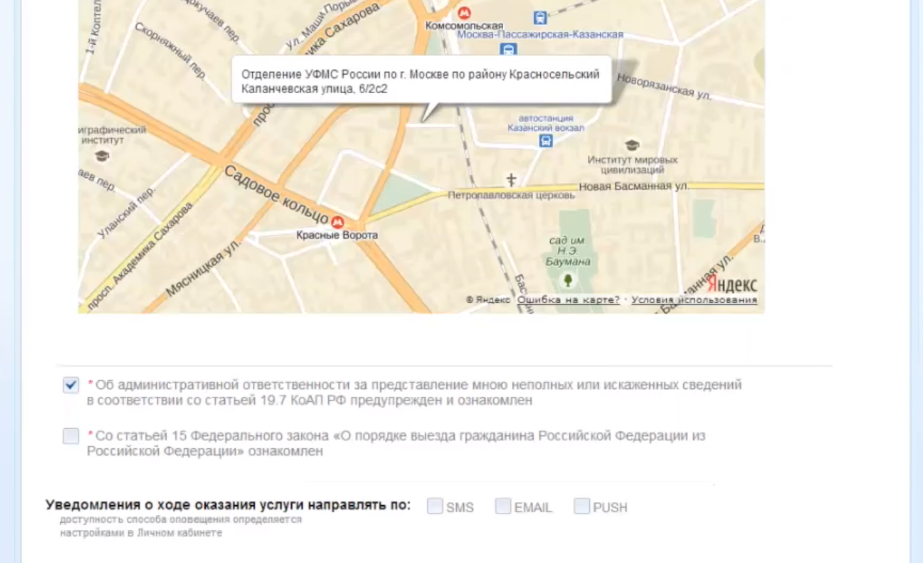
Task: Click the Мясницкая ул. street label
Action: pos(204,267)
